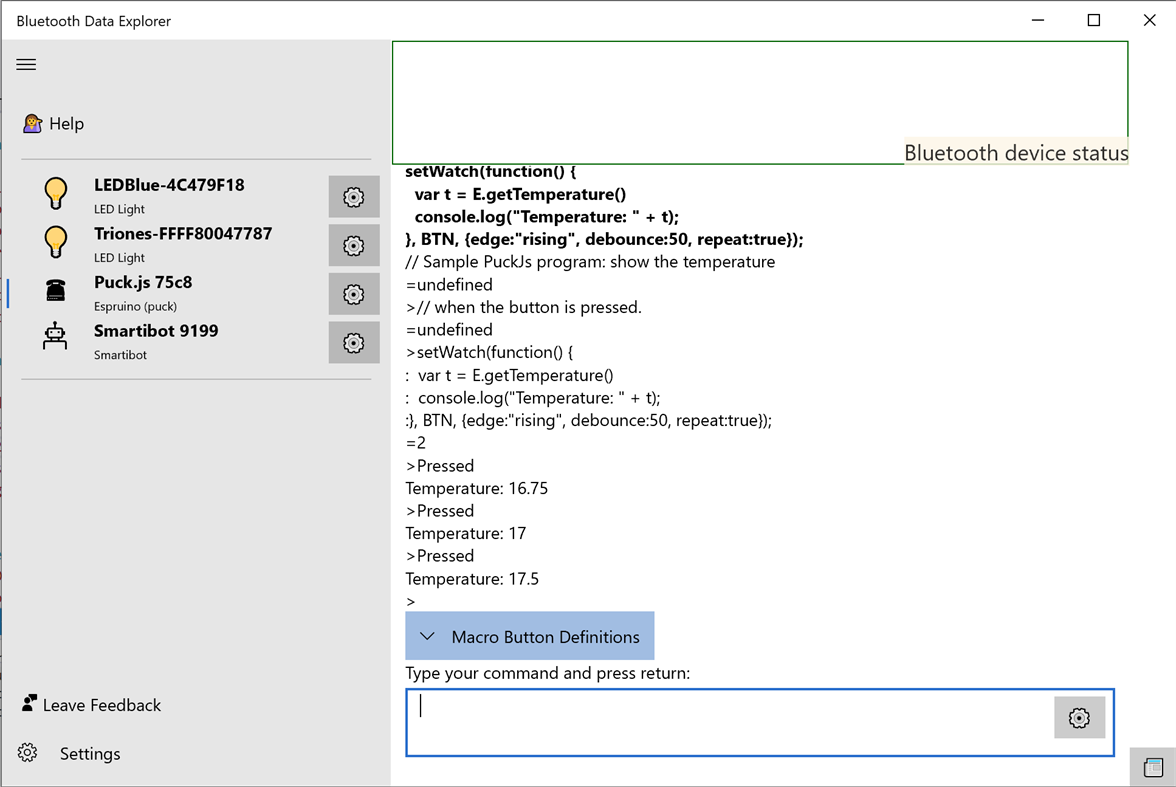
Task: Click the Leave Feedback link
Action: coord(101,705)
